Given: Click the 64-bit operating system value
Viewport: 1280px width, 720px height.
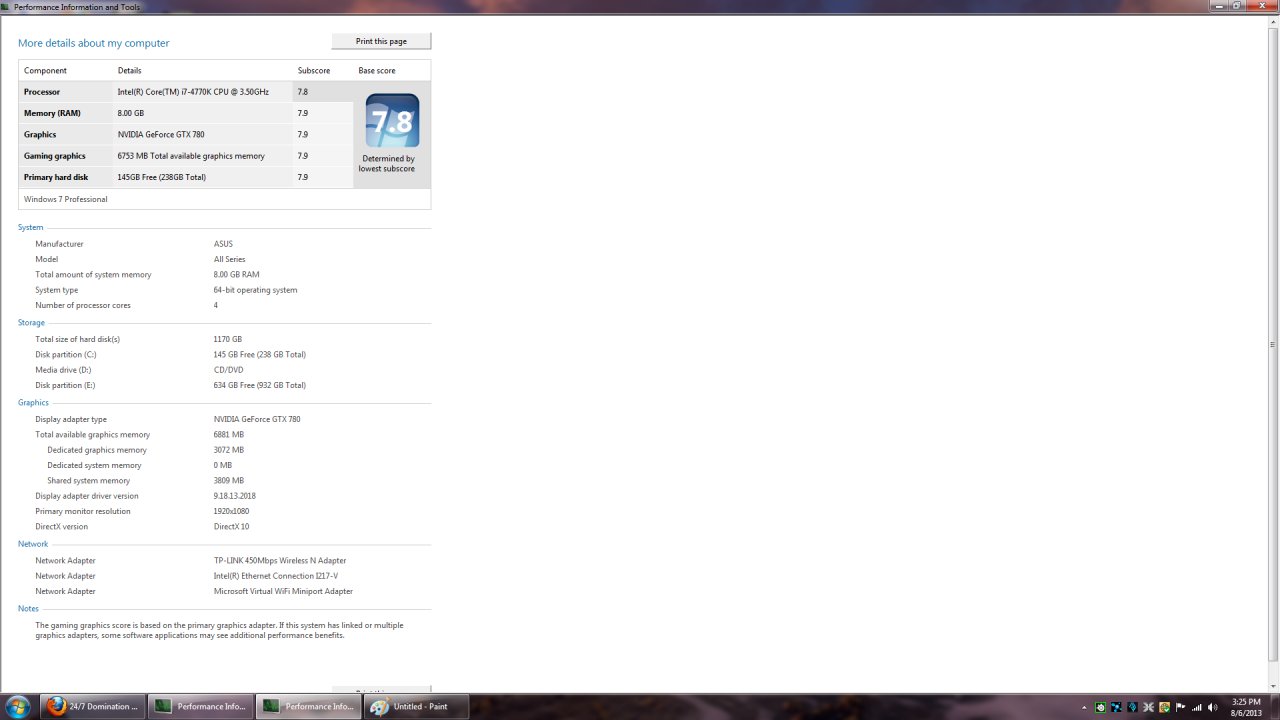Looking at the screenshot, I should point(255,290).
